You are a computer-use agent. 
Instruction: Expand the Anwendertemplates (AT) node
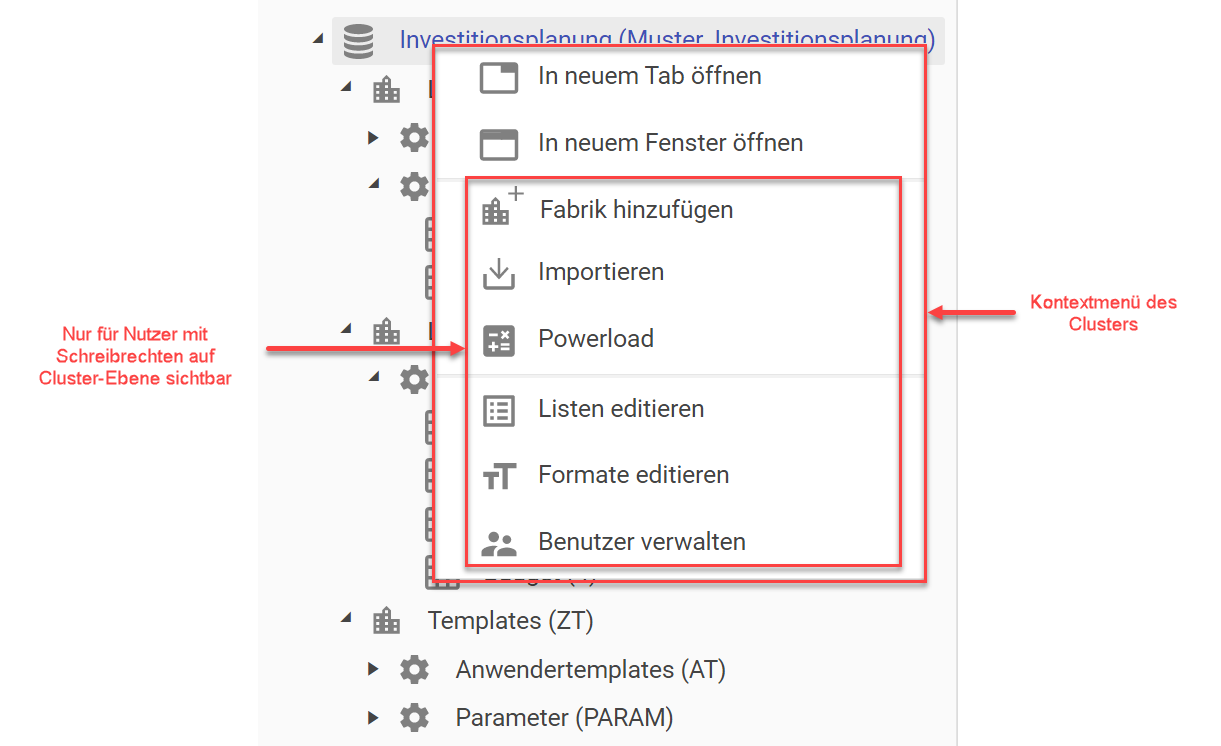(x=373, y=669)
